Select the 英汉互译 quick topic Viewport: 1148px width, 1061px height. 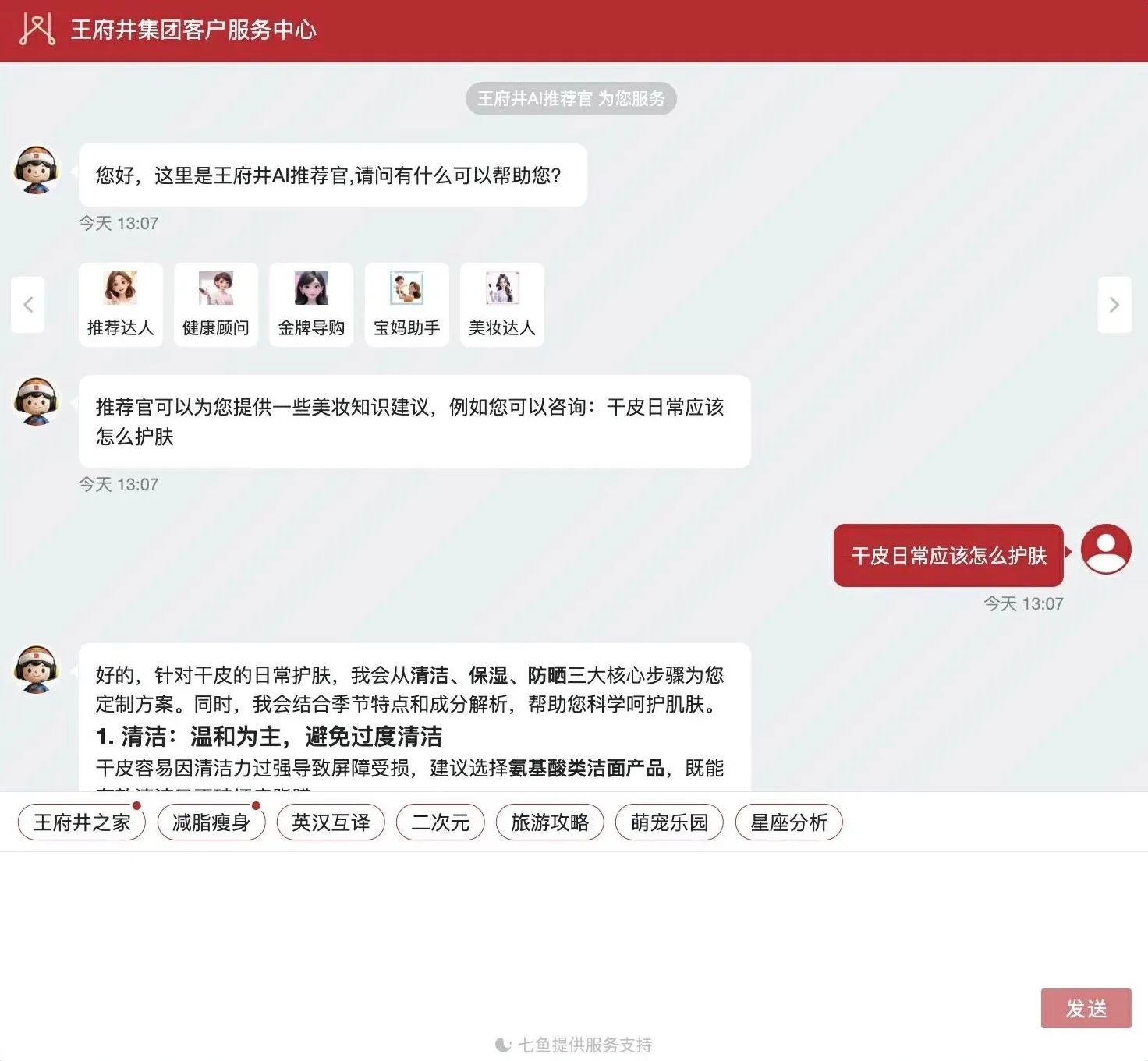point(331,822)
